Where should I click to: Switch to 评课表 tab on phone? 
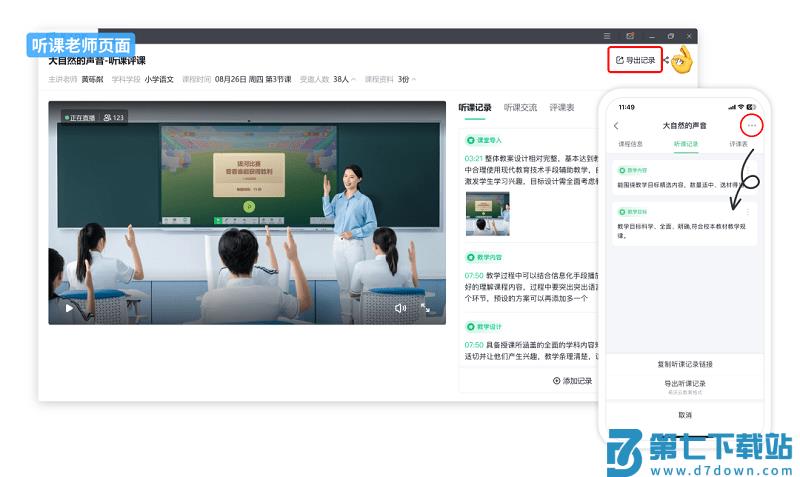point(738,144)
